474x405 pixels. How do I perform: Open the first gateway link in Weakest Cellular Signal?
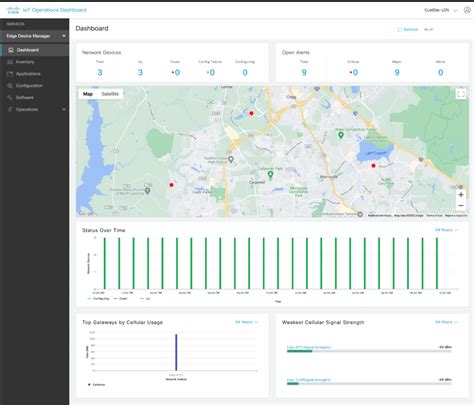pyautogui.click(x=309, y=347)
